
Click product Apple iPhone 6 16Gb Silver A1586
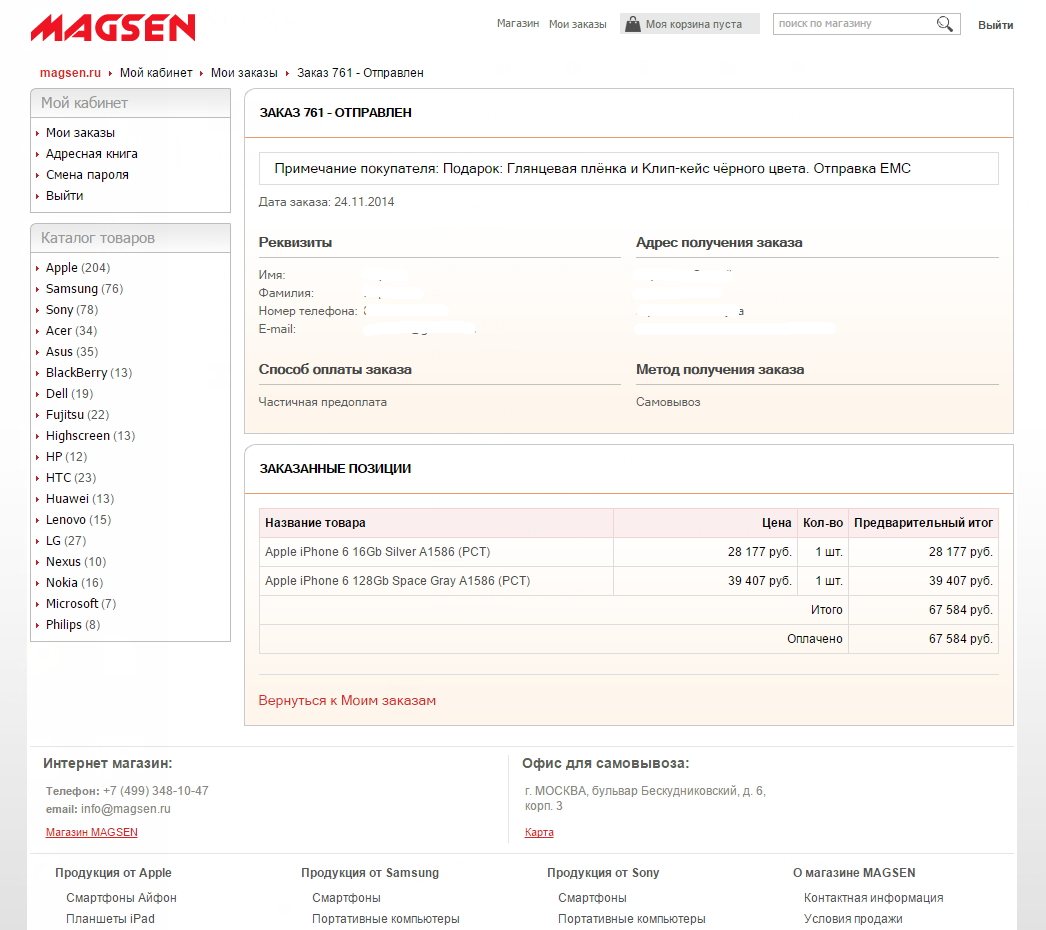[378, 552]
